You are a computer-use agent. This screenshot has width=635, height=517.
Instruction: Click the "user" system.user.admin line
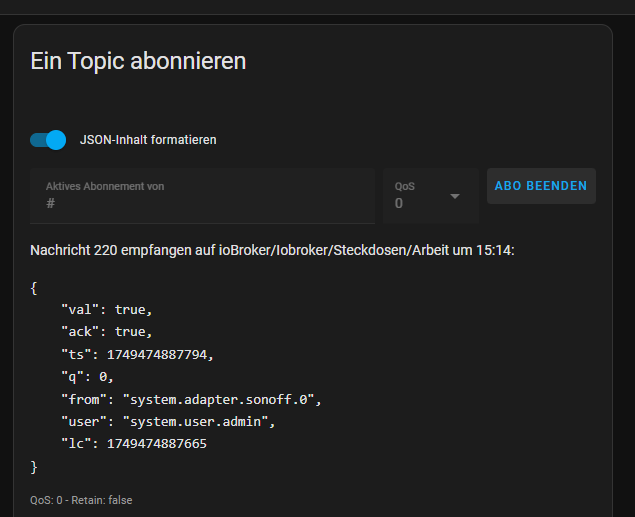pyautogui.click(x=167, y=421)
